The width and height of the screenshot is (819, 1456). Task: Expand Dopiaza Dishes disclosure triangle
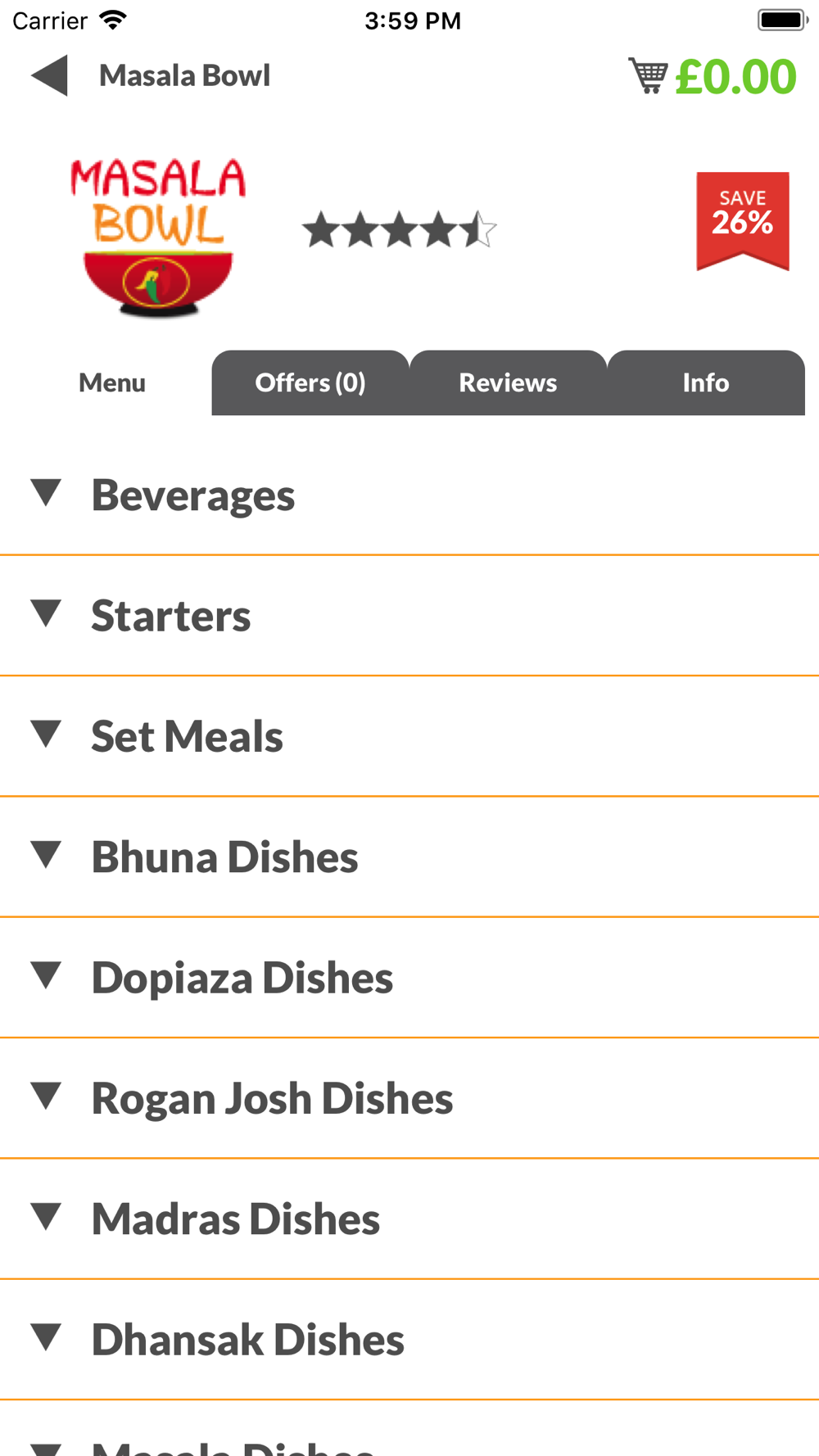[x=46, y=975]
